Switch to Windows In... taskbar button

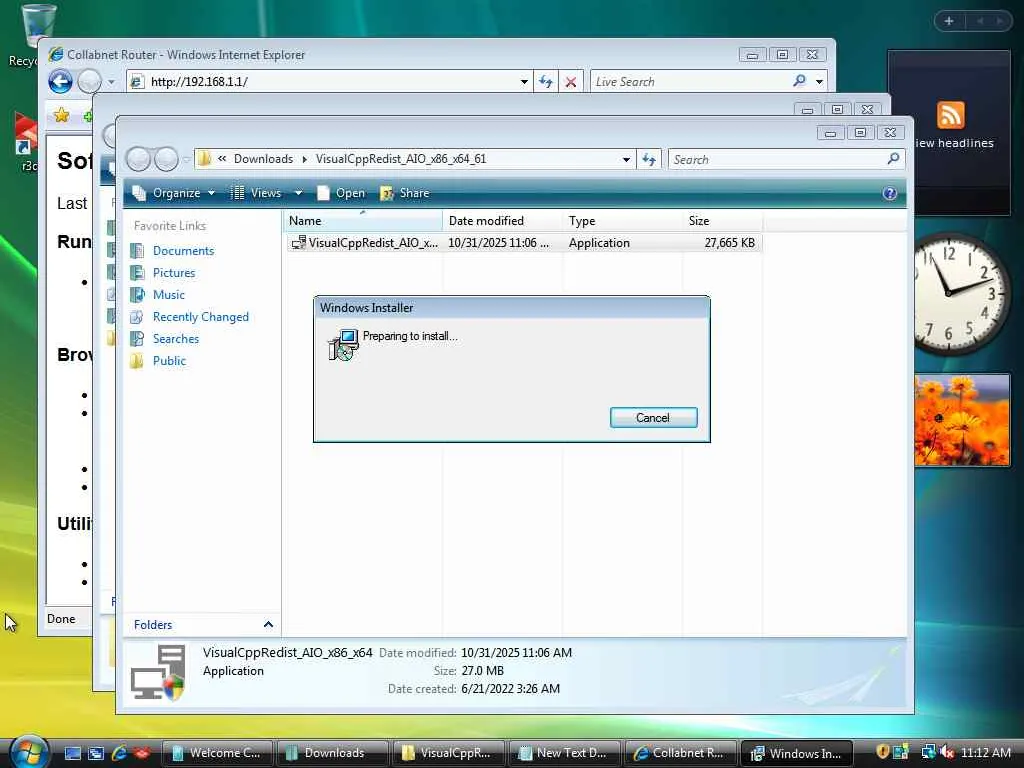(797, 753)
